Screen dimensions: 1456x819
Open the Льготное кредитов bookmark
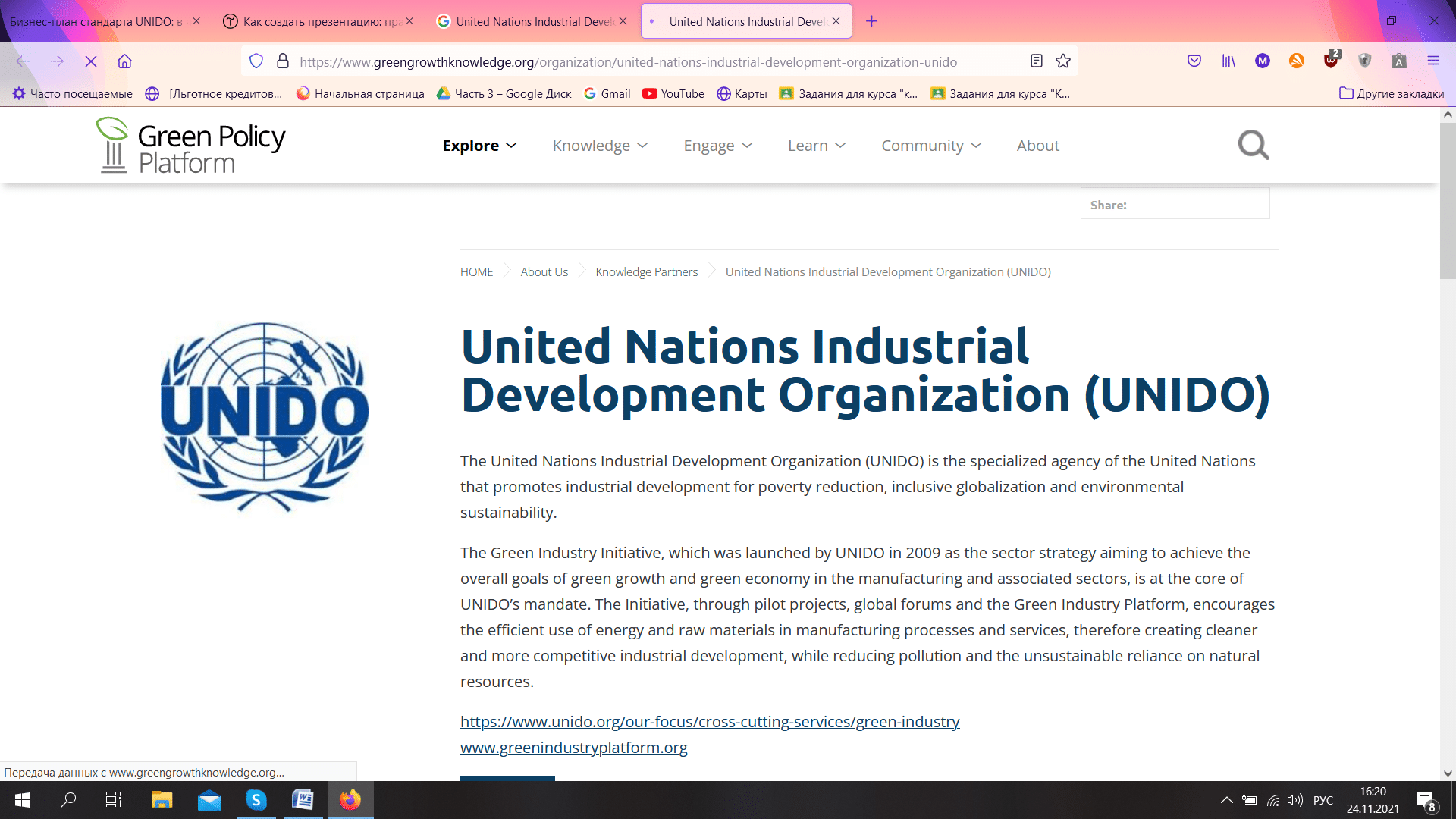214,93
